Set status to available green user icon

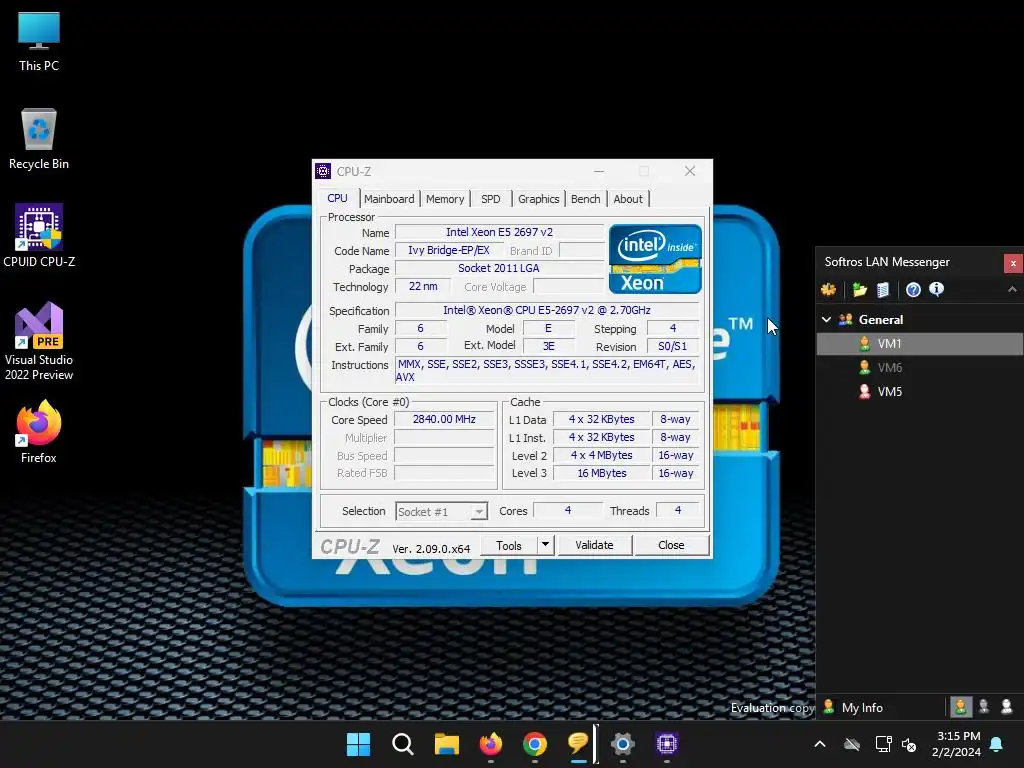(961, 707)
